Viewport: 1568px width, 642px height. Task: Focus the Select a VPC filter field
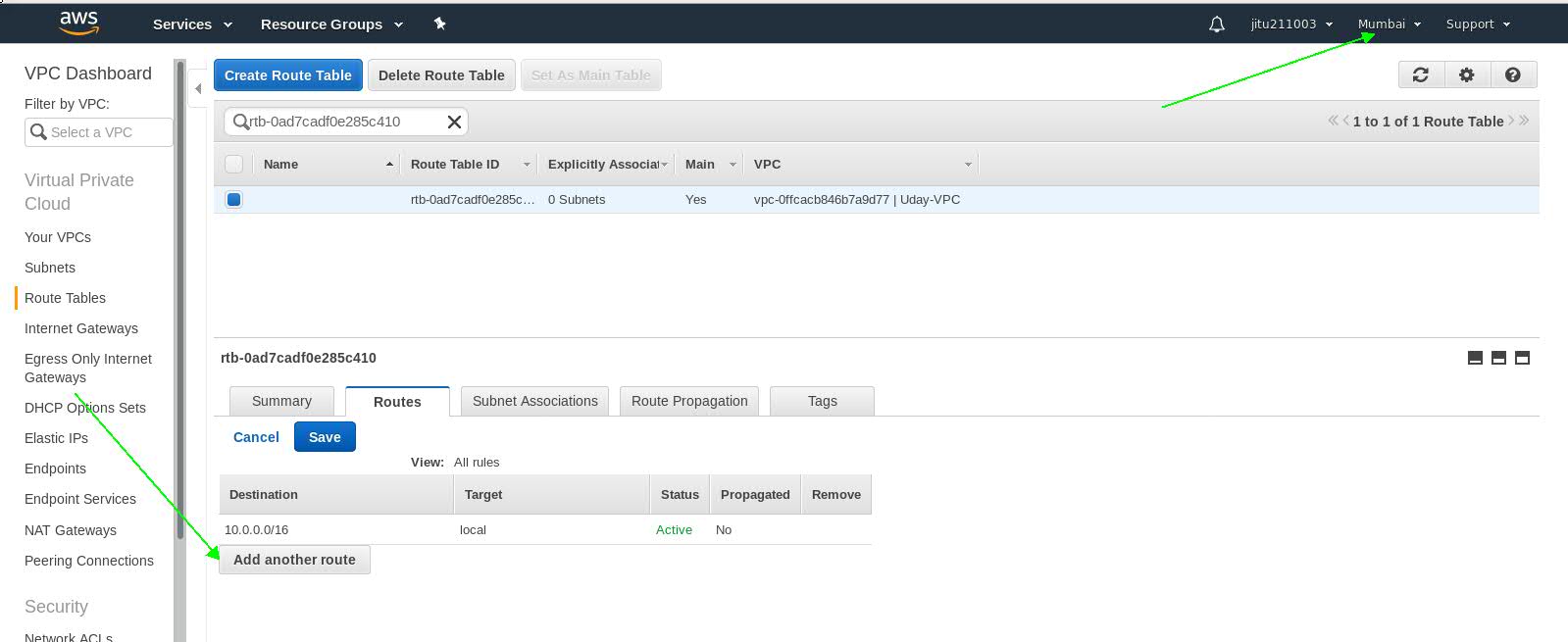pos(99,132)
